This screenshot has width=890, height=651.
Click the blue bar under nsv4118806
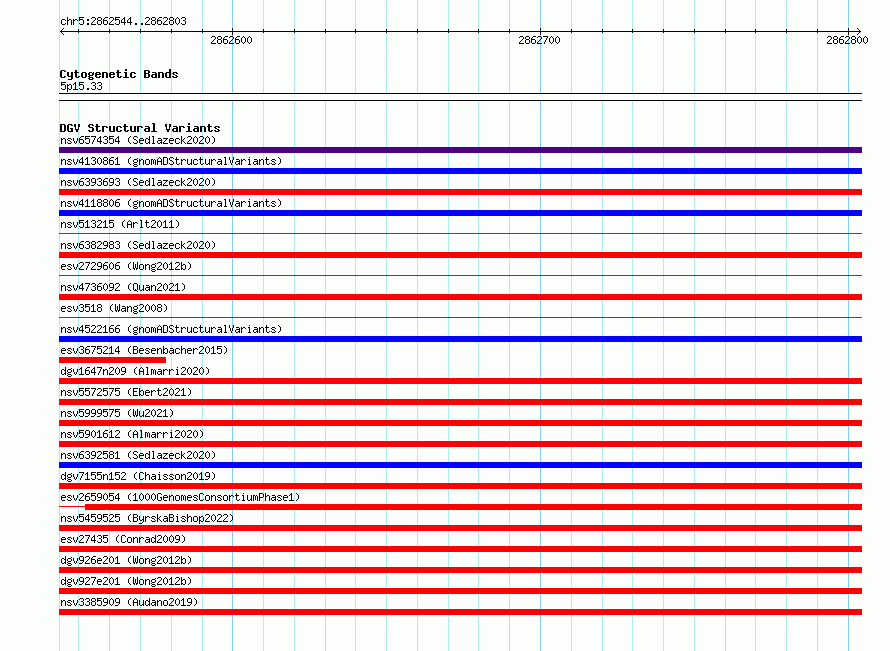pyautogui.click(x=460, y=213)
